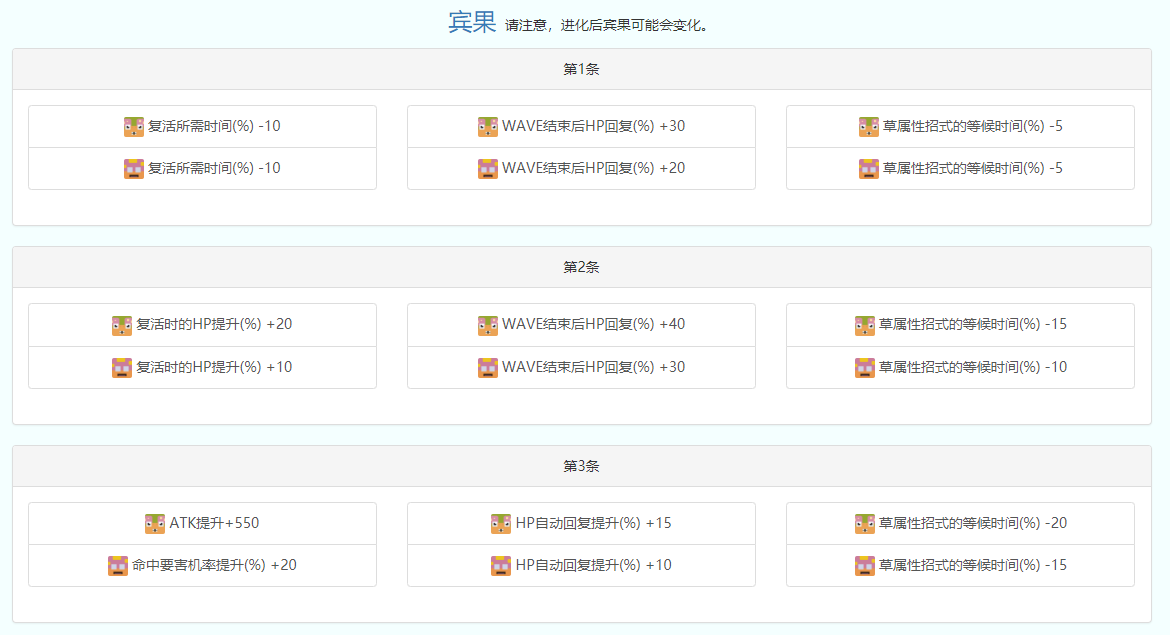Click the pink-headed icon beside 复活所需时间(%) -10
1170x635 pixels.
tap(134, 169)
